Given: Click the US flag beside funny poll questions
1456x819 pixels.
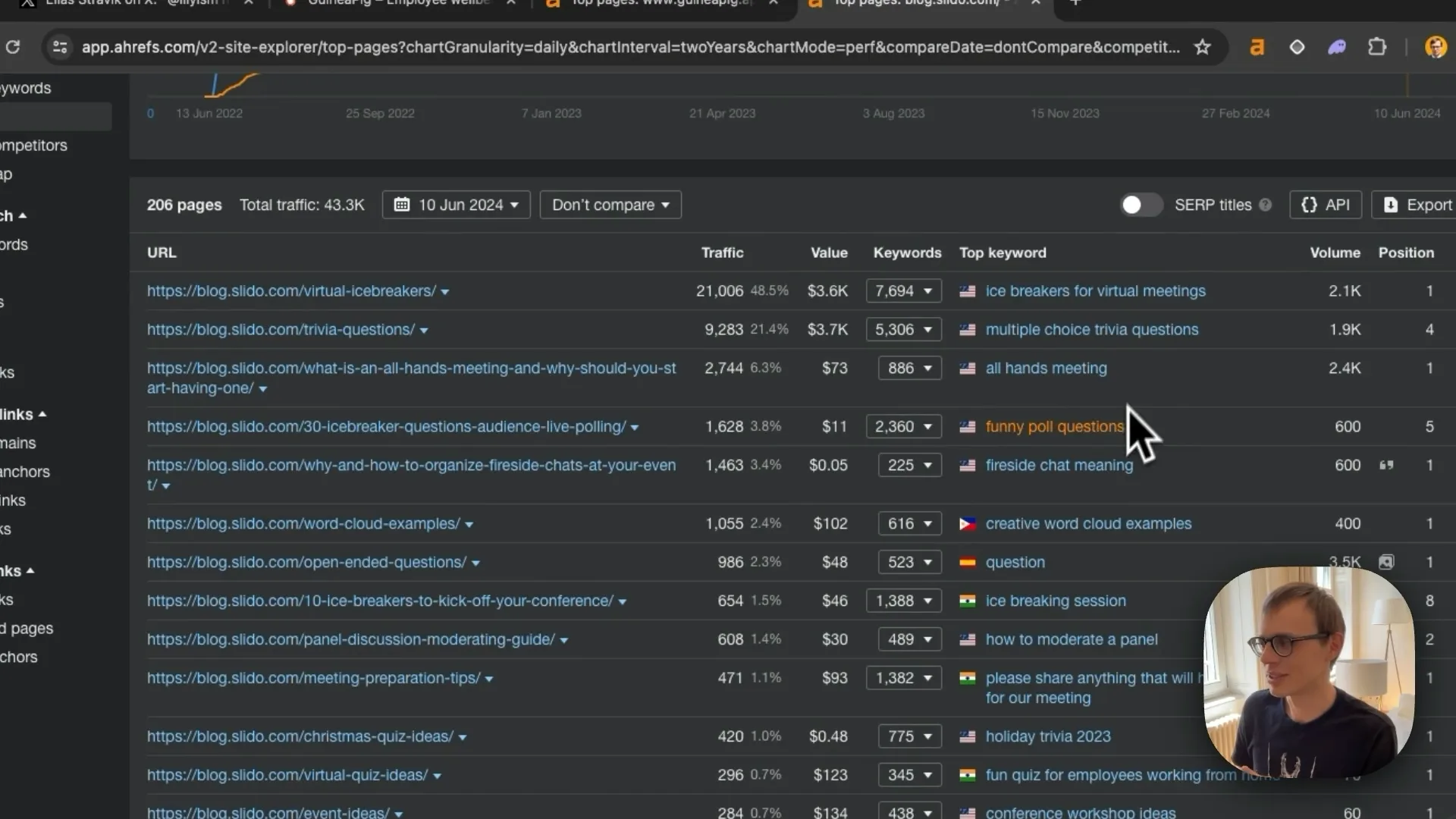Looking at the screenshot, I should click(x=967, y=427).
